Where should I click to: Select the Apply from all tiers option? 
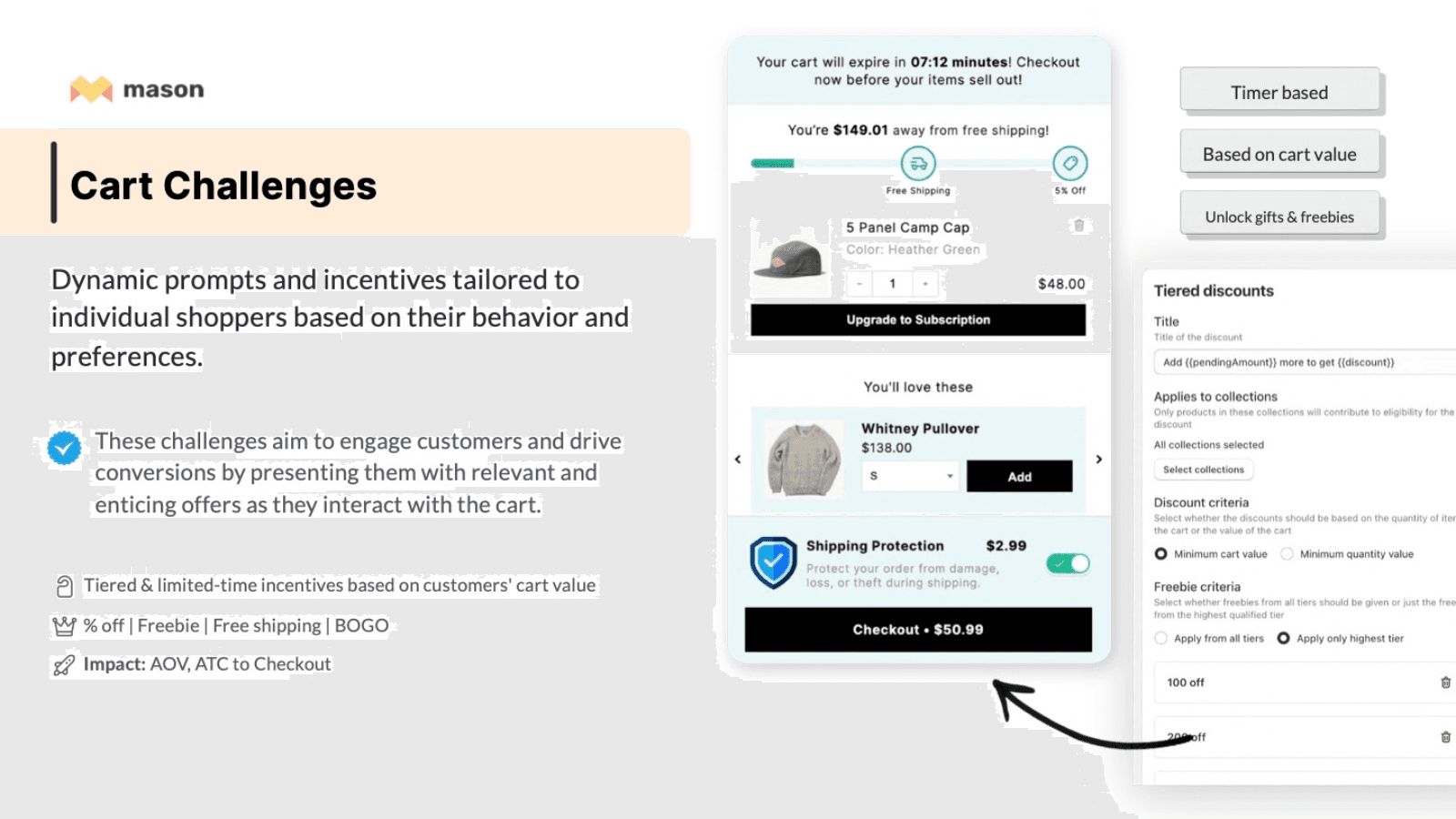1161,639
